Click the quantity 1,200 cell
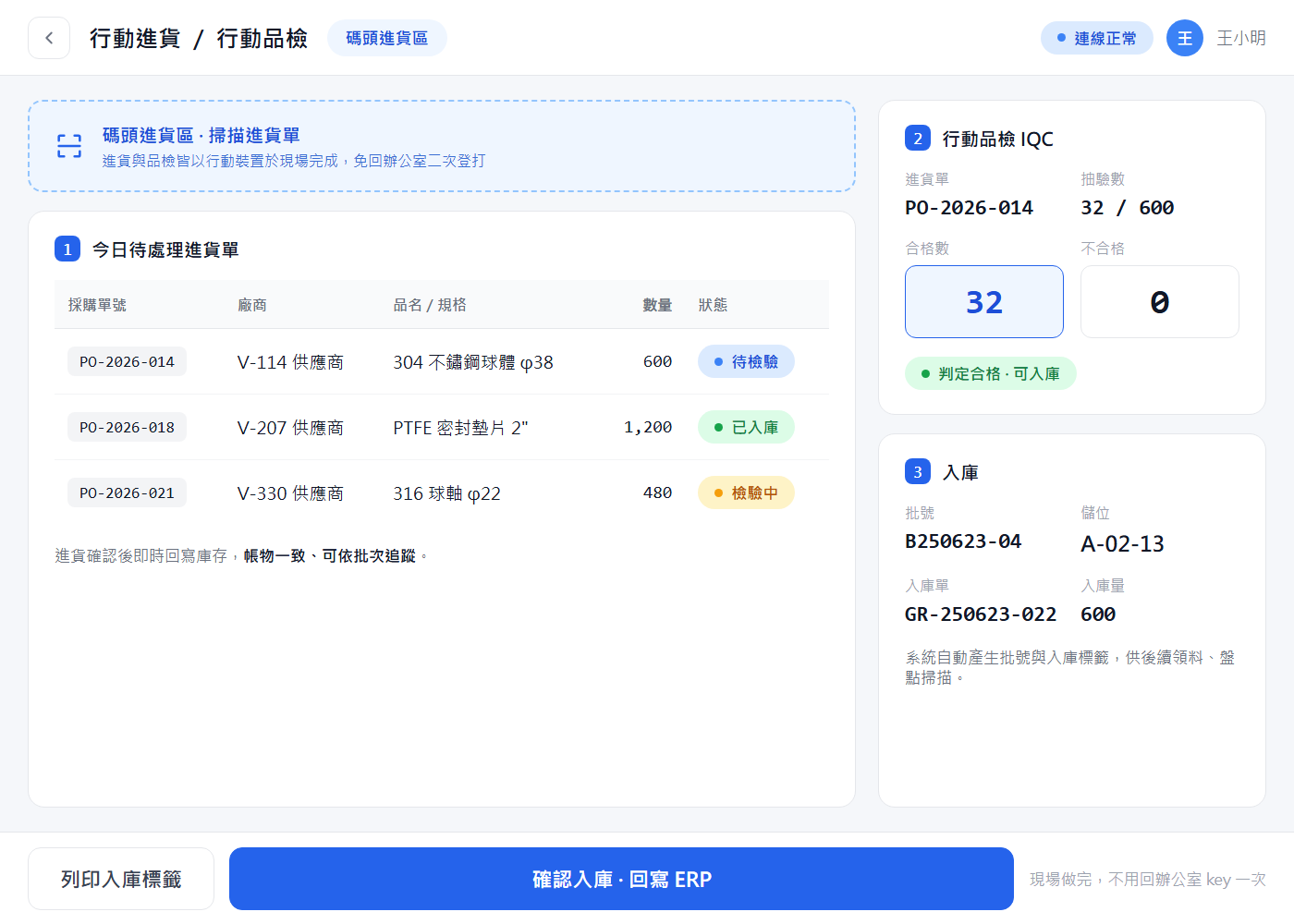The height and width of the screenshot is (924, 1294). click(648, 427)
